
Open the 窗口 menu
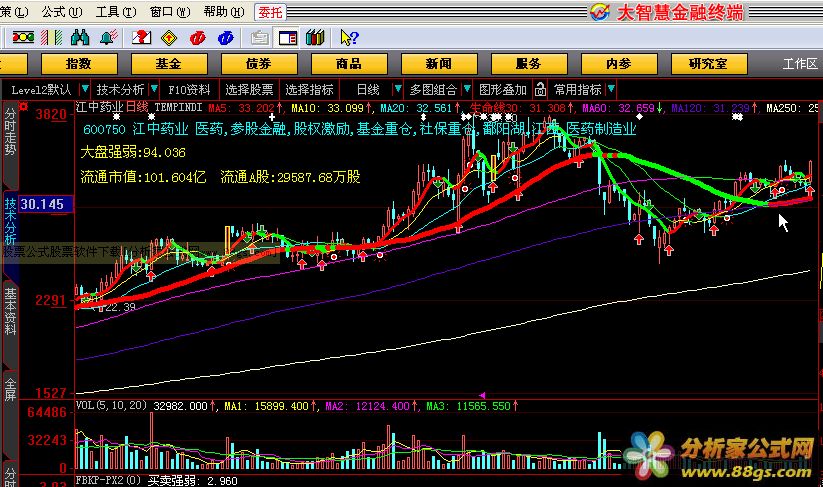pos(170,12)
